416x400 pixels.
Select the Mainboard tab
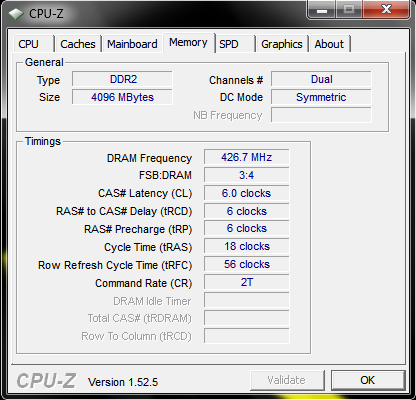(132, 44)
